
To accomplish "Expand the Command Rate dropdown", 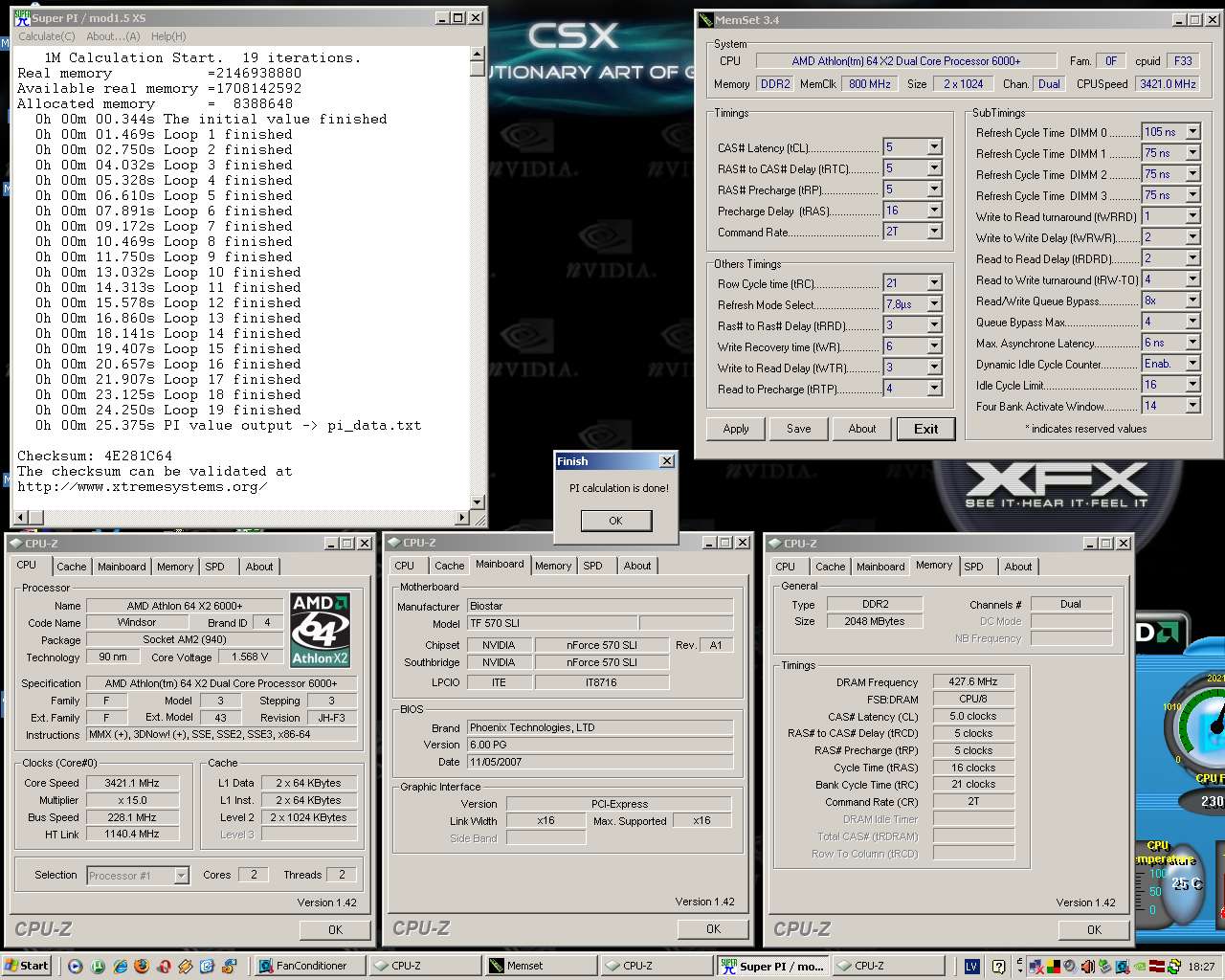I will coord(934,232).
